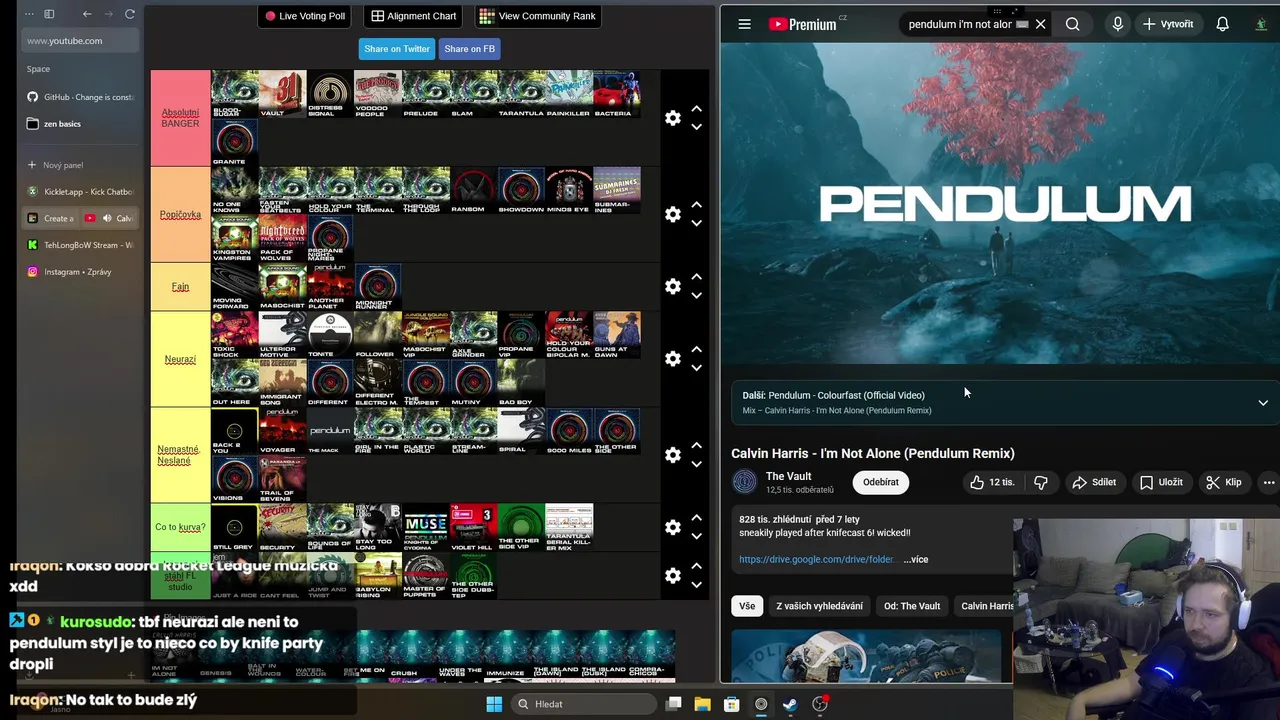
Task: Start YouTube voice search microphone
Action: pos(1118,24)
